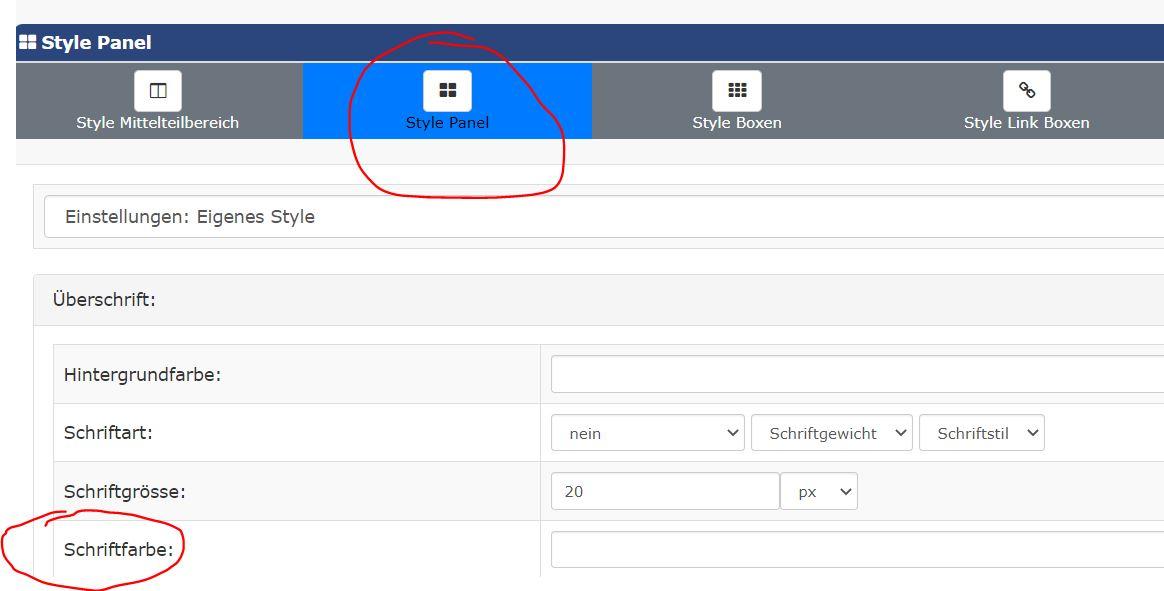
Task: Click the grid icon in the Style Panel title bar
Action: (27, 42)
